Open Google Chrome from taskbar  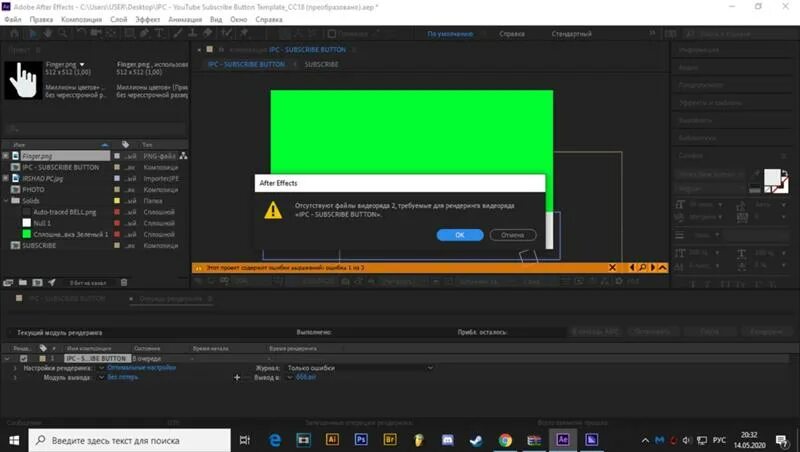(x=505, y=440)
